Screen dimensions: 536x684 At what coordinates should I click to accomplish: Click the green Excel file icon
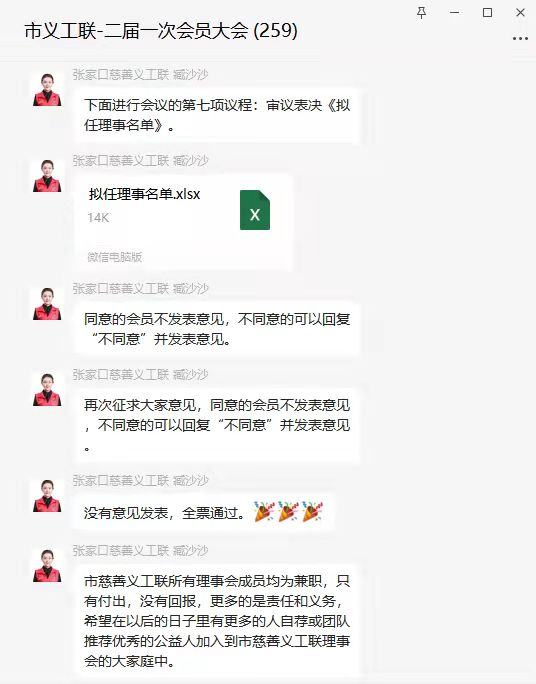(x=255, y=210)
